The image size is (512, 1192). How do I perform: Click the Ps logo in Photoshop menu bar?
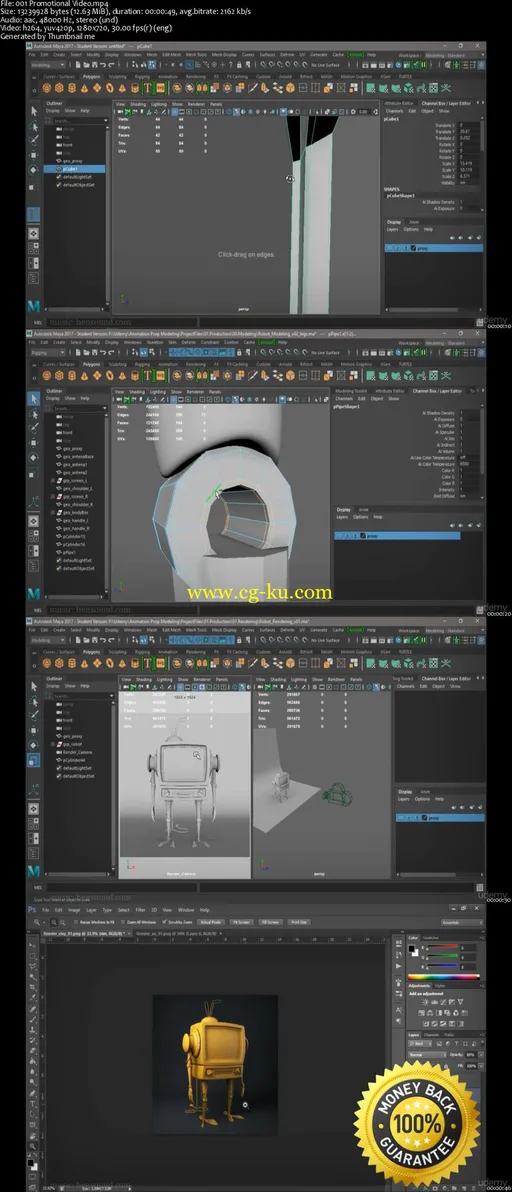click(32, 909)
